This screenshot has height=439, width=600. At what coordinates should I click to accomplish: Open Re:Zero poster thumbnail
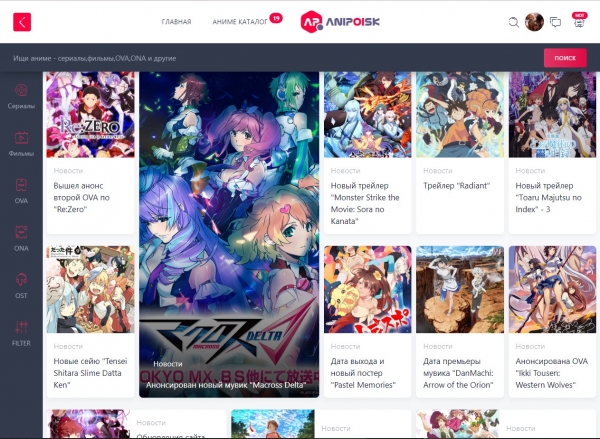point(91,114)
